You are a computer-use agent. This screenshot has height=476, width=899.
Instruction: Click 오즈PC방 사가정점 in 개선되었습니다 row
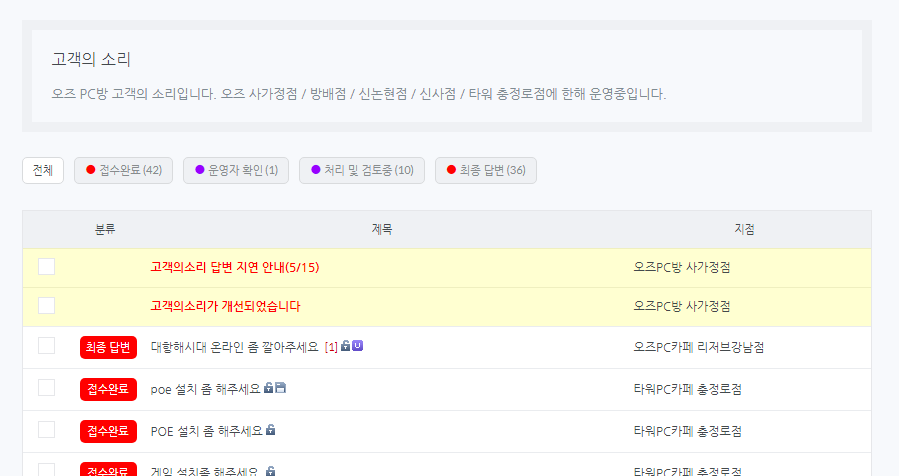(x=682, y=306)
